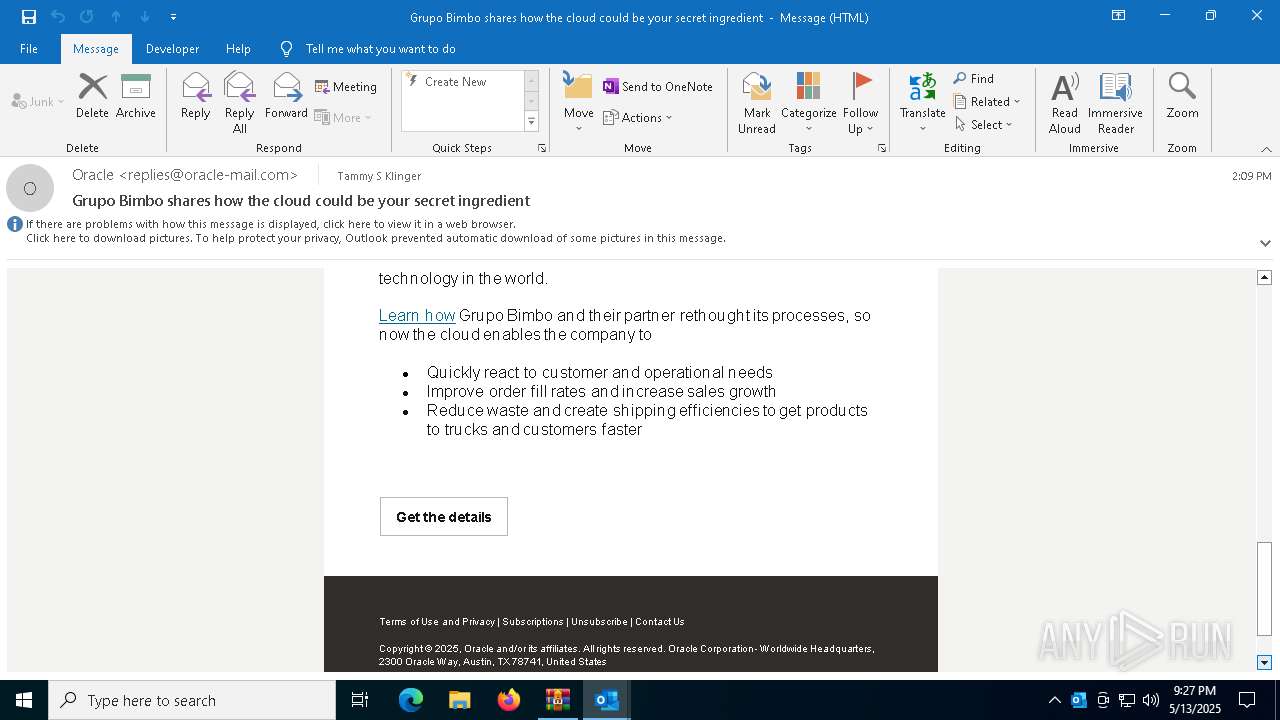1280x720 pixels.
Task: Open the Follow Up dropdown
Action: [860, 102]
